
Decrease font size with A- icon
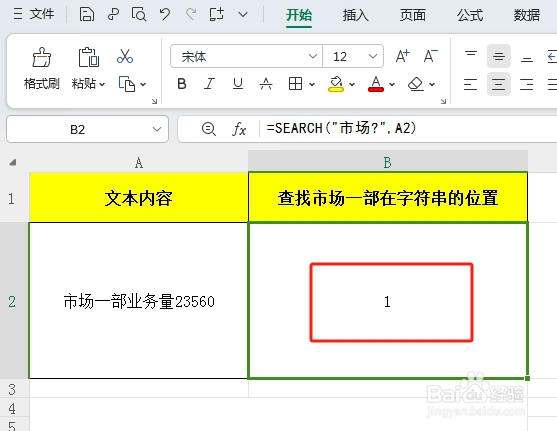tap(431, 56)
